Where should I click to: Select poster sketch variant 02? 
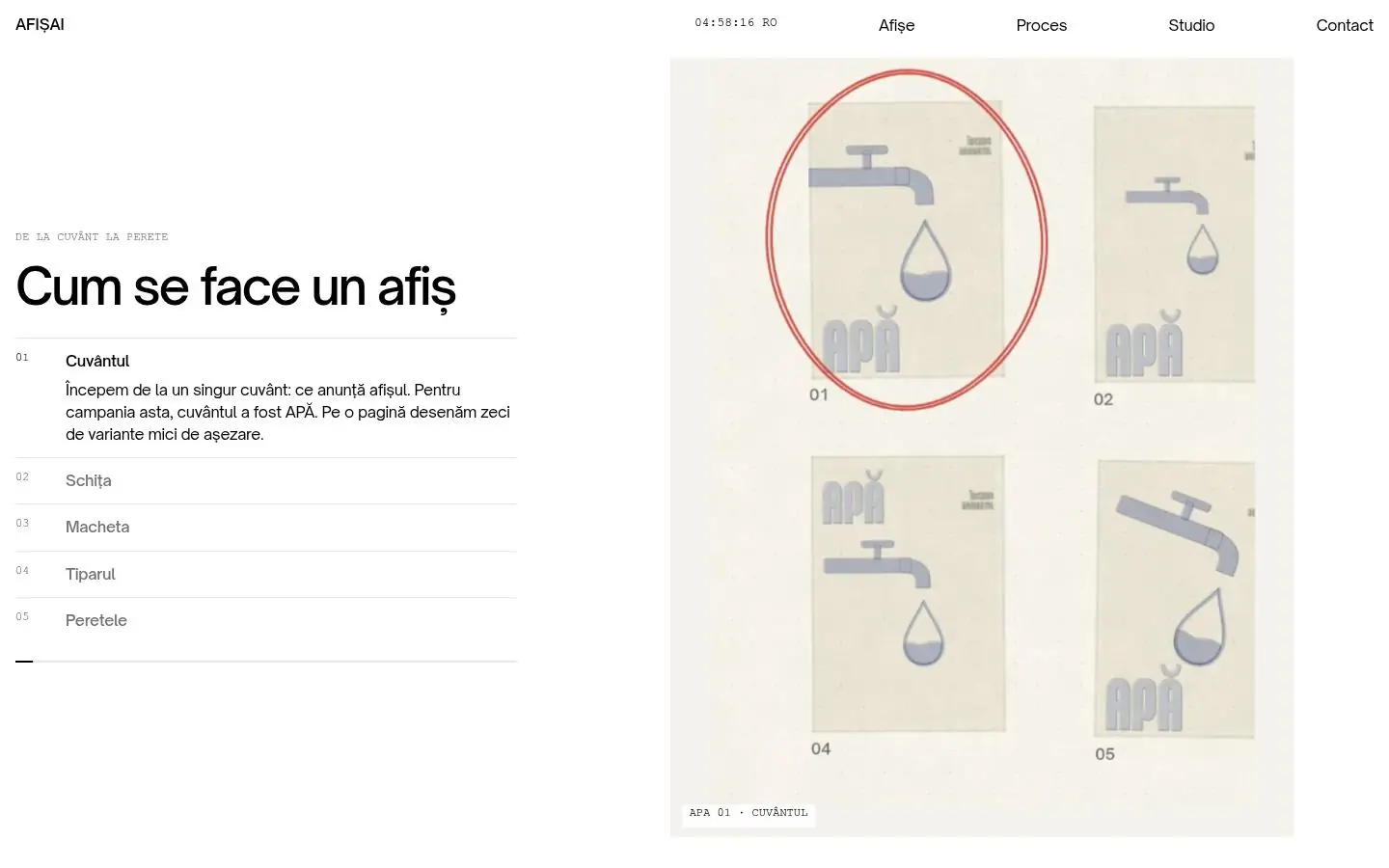coord(1174,244)
